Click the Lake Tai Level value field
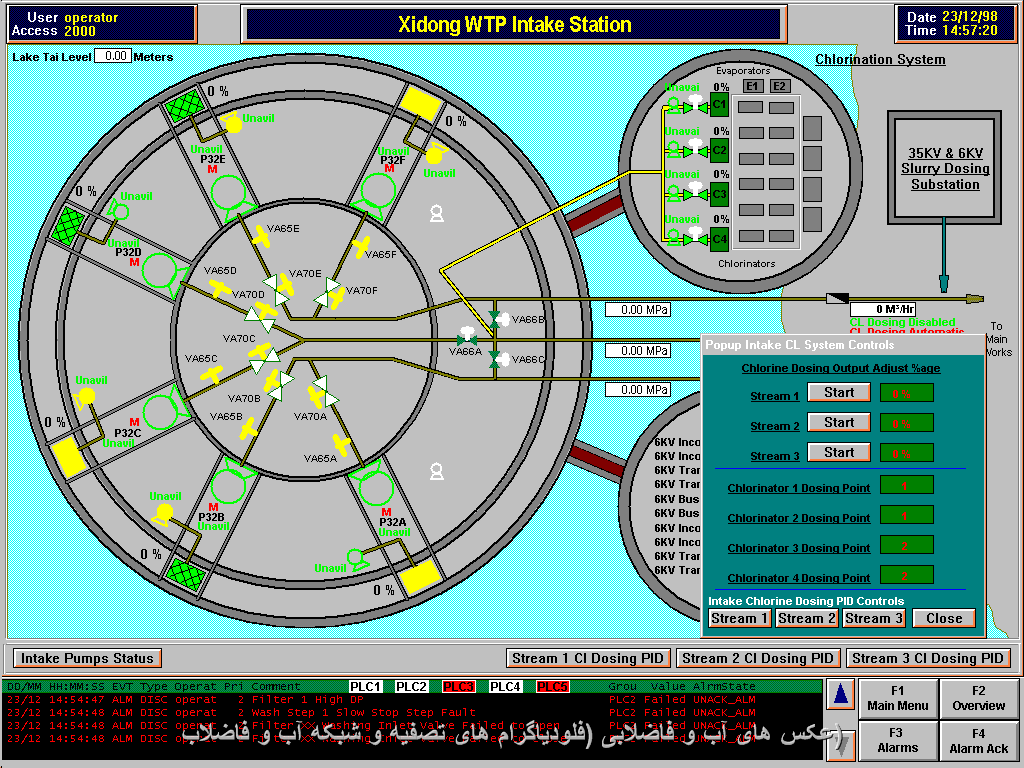Viewport: 1024px width, 768px height. click(113, 57)
